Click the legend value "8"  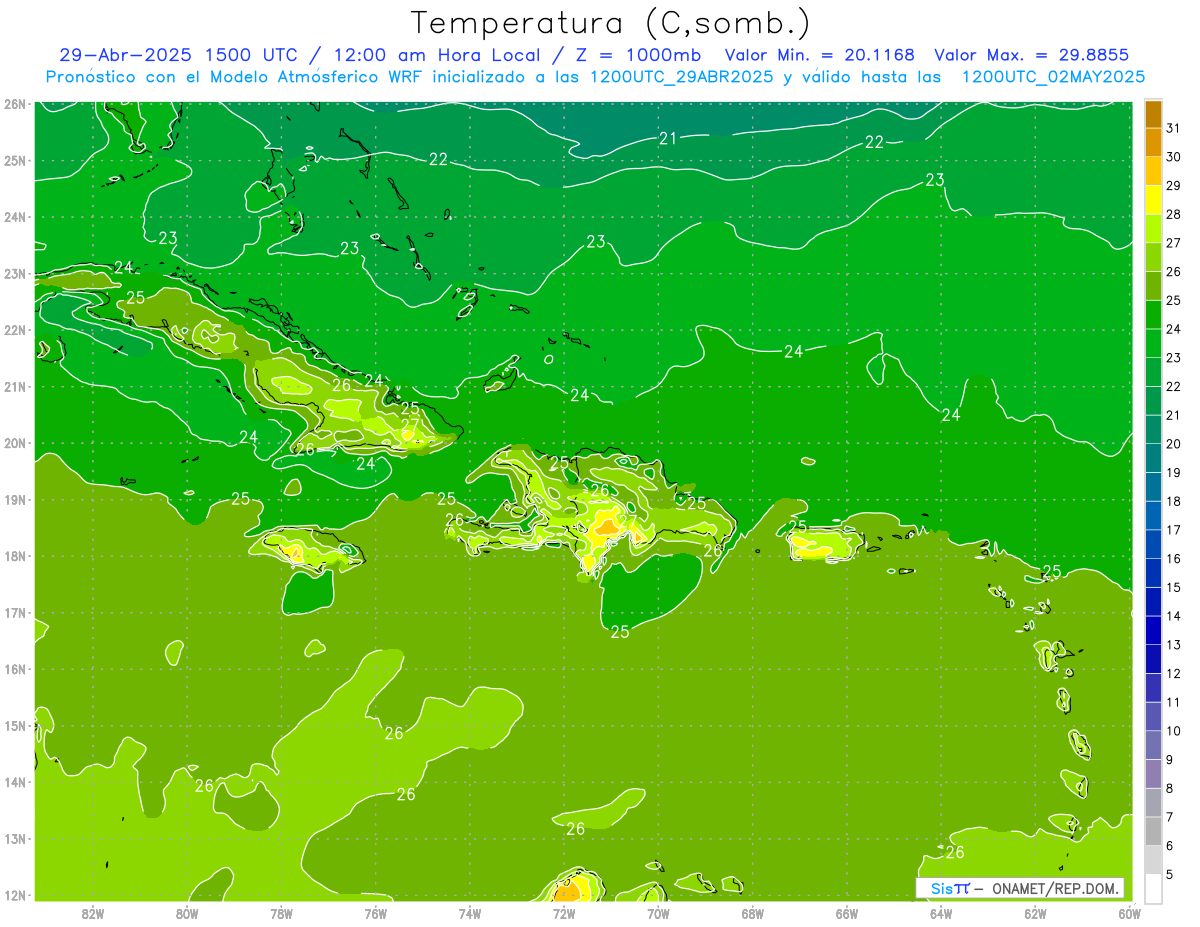click(1170, 788)
